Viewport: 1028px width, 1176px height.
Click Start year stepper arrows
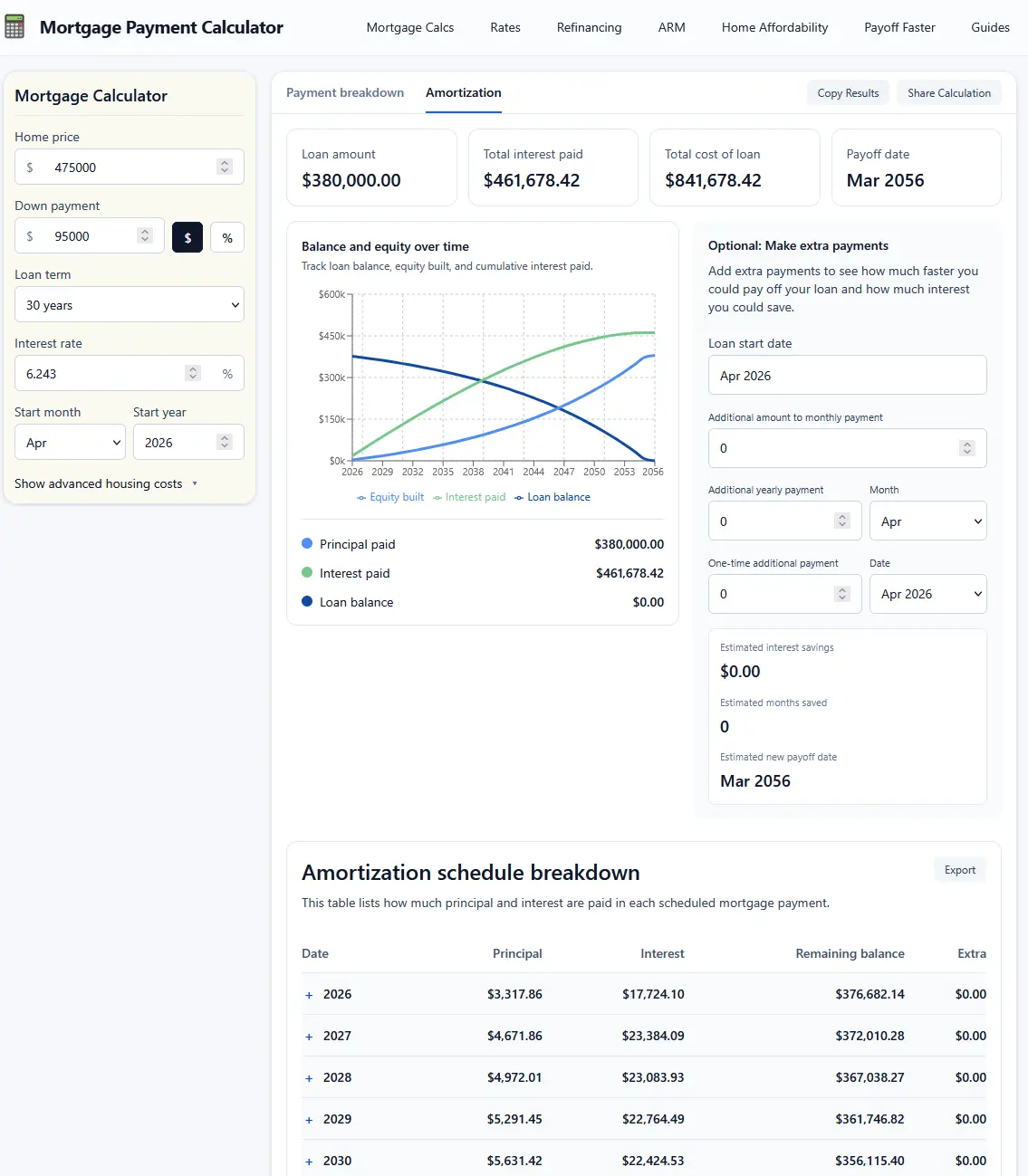(225, 442)
